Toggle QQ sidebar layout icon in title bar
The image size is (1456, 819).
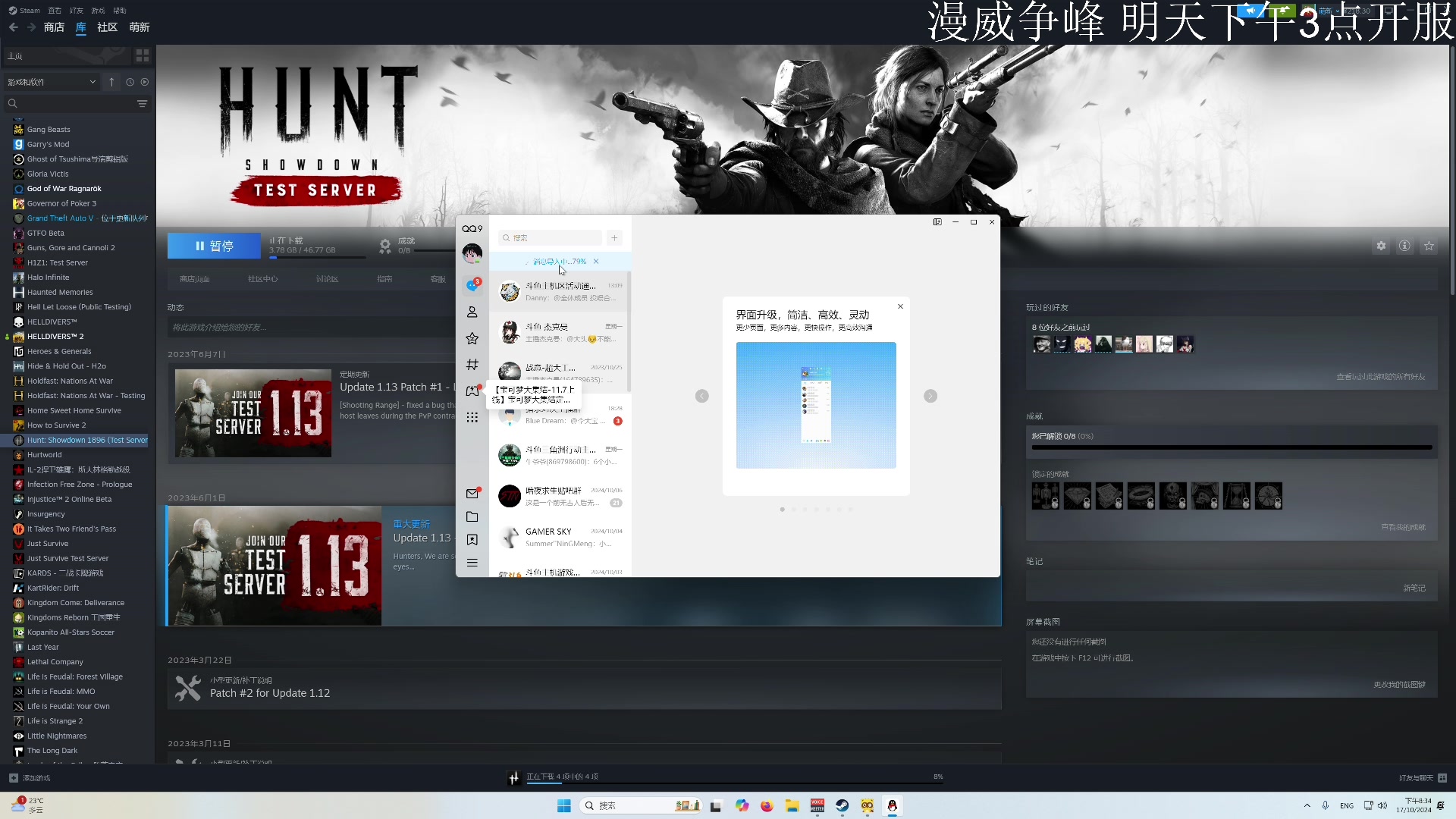click(x=937, y=222)
